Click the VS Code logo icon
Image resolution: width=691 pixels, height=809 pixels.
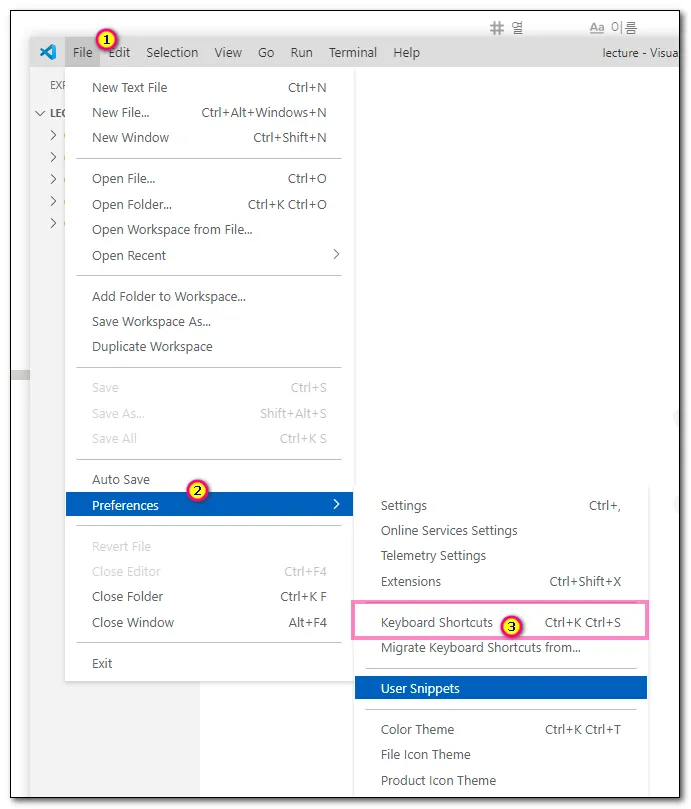pos(47,52)
